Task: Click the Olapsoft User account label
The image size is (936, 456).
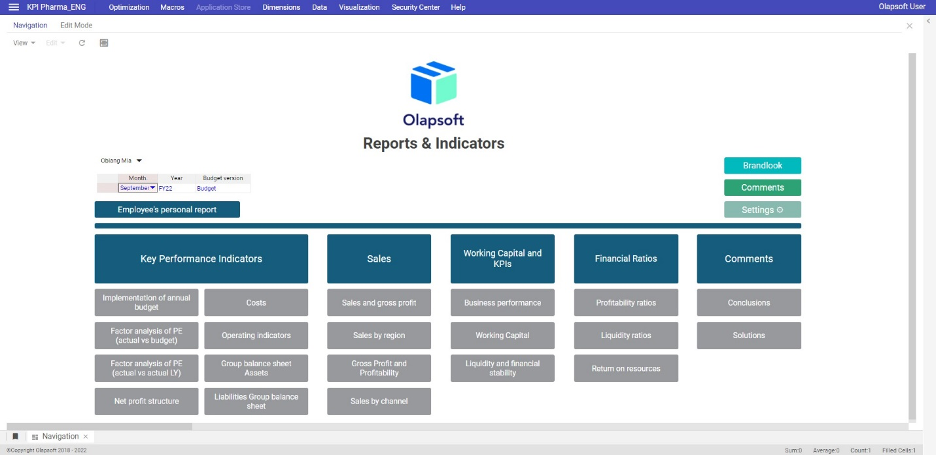Action: coord(902,7)
